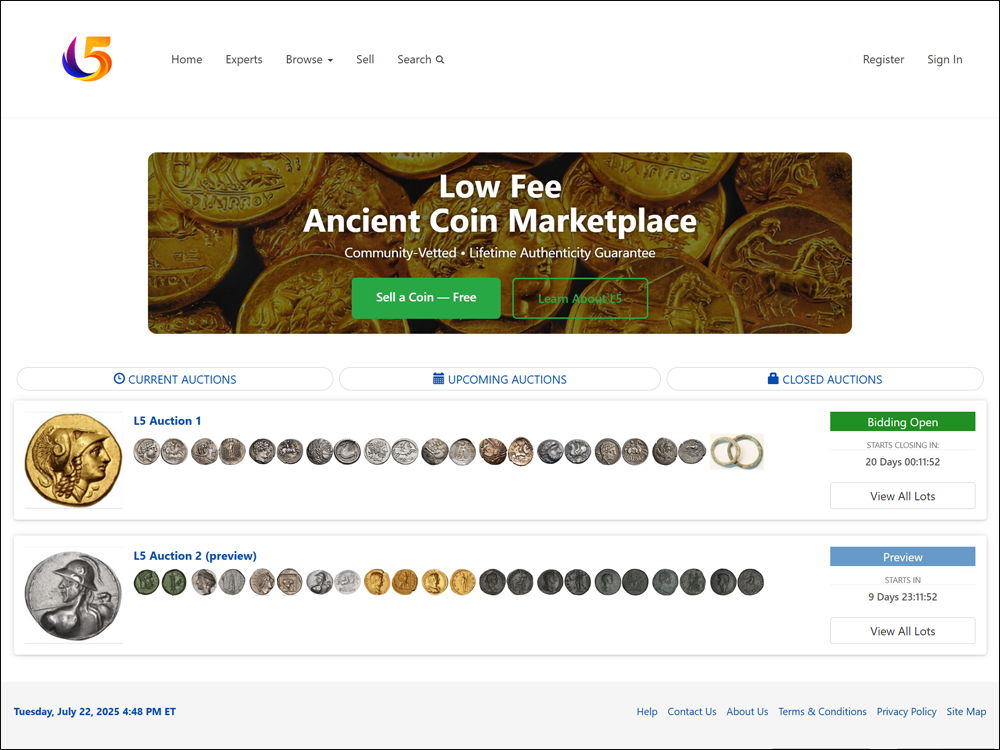
Task: Click the Learn About L5 button
Action: point(580,298)
